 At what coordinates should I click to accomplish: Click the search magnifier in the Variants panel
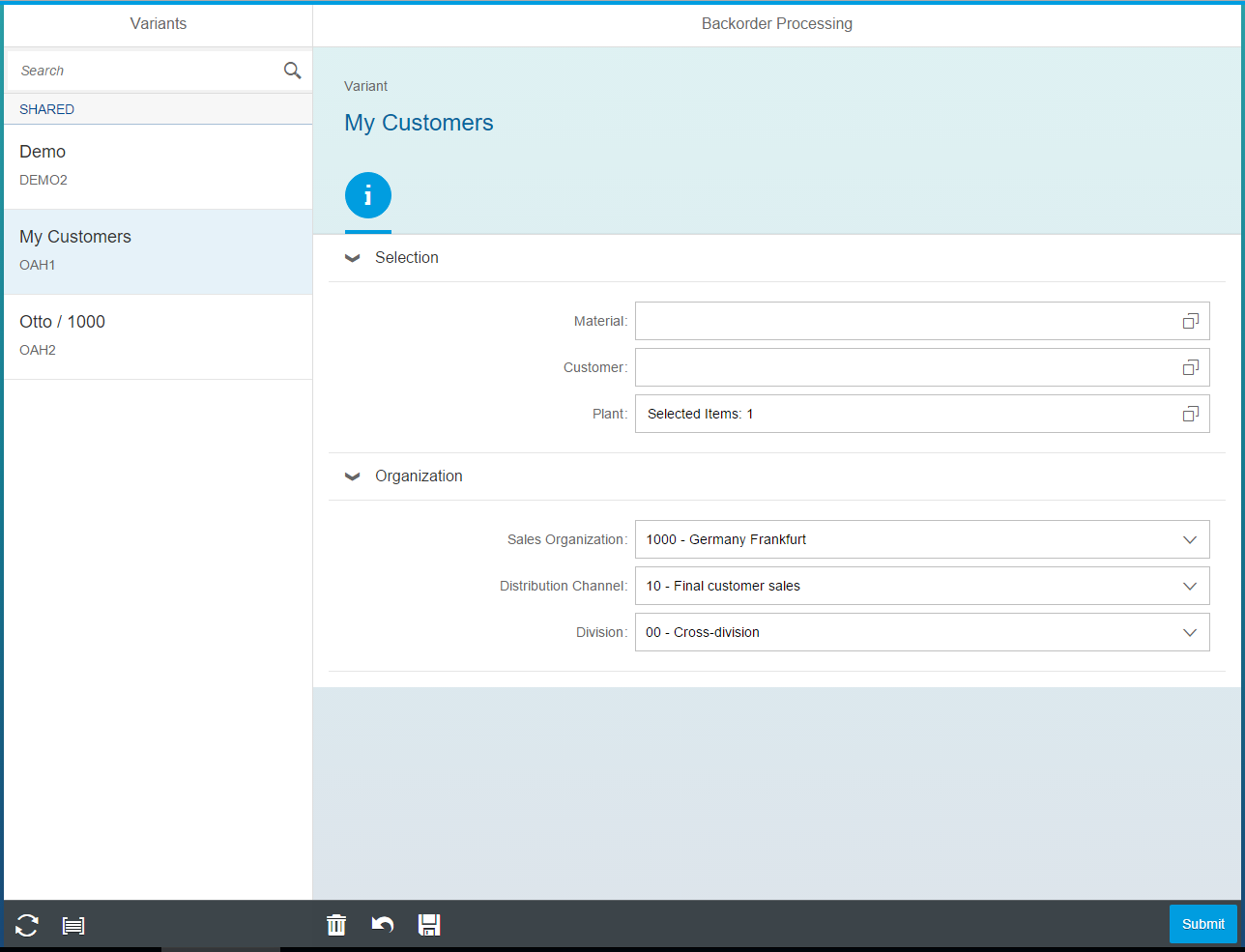click(292, 70)
